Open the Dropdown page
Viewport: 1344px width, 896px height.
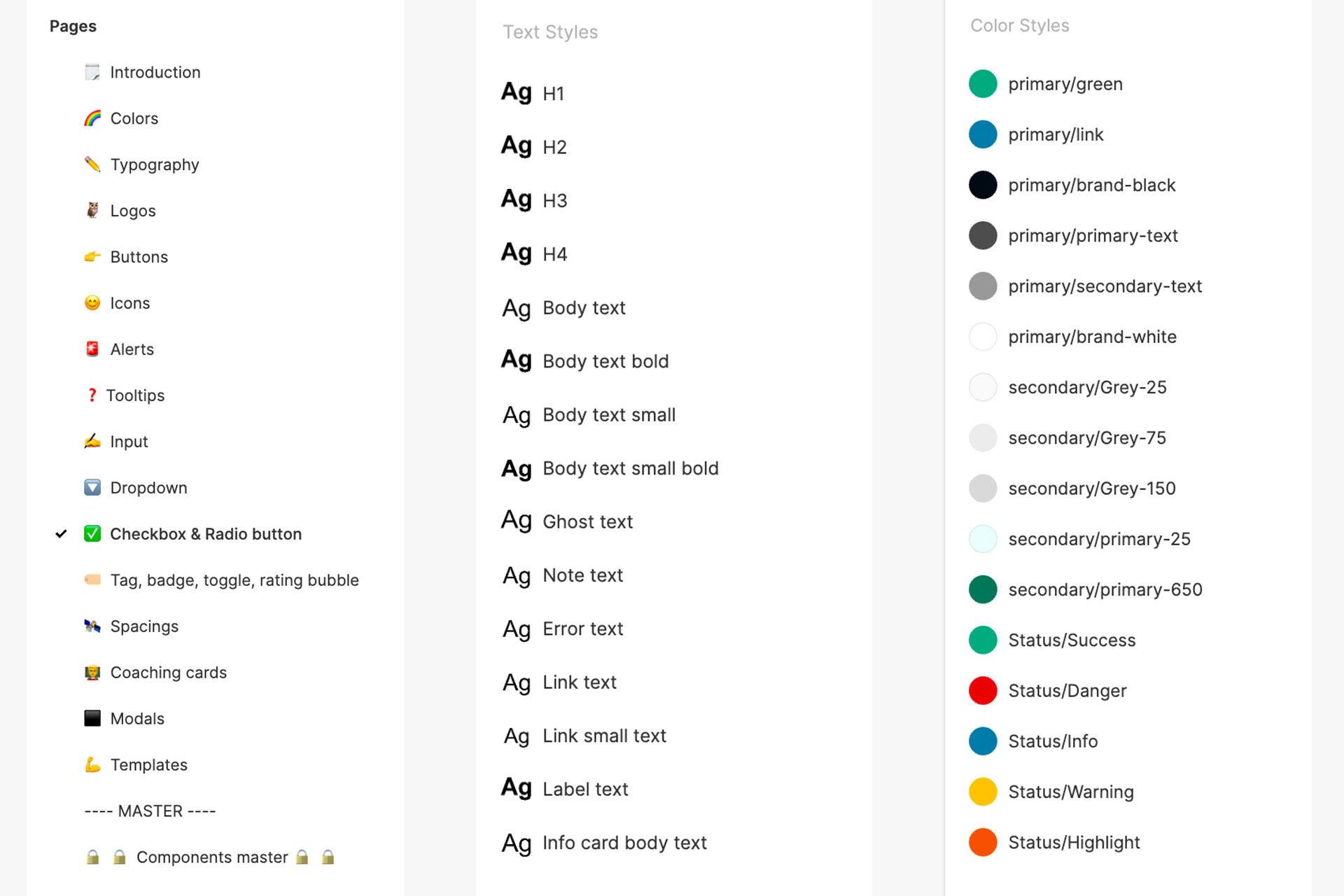pos(149,488)
